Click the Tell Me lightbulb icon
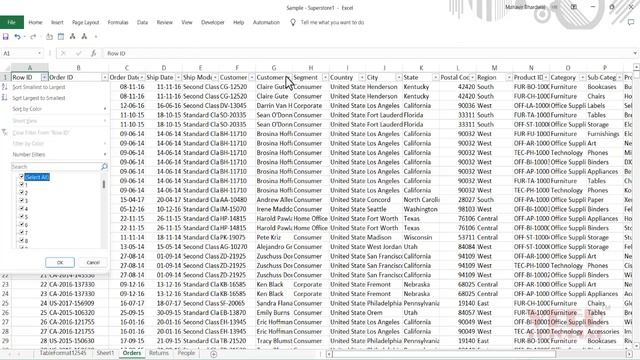 (293, 22)
